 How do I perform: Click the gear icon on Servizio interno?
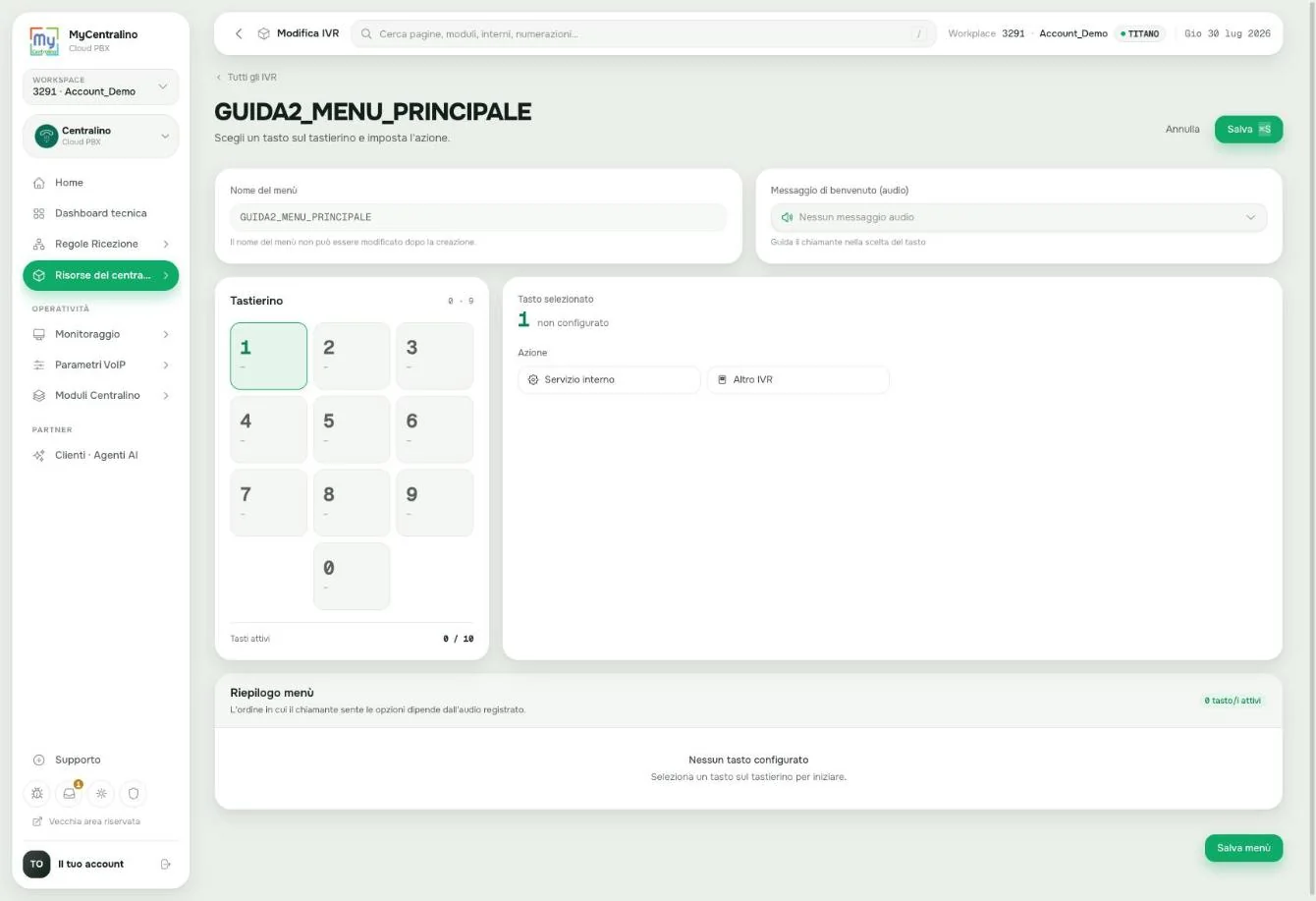[533, 379]
